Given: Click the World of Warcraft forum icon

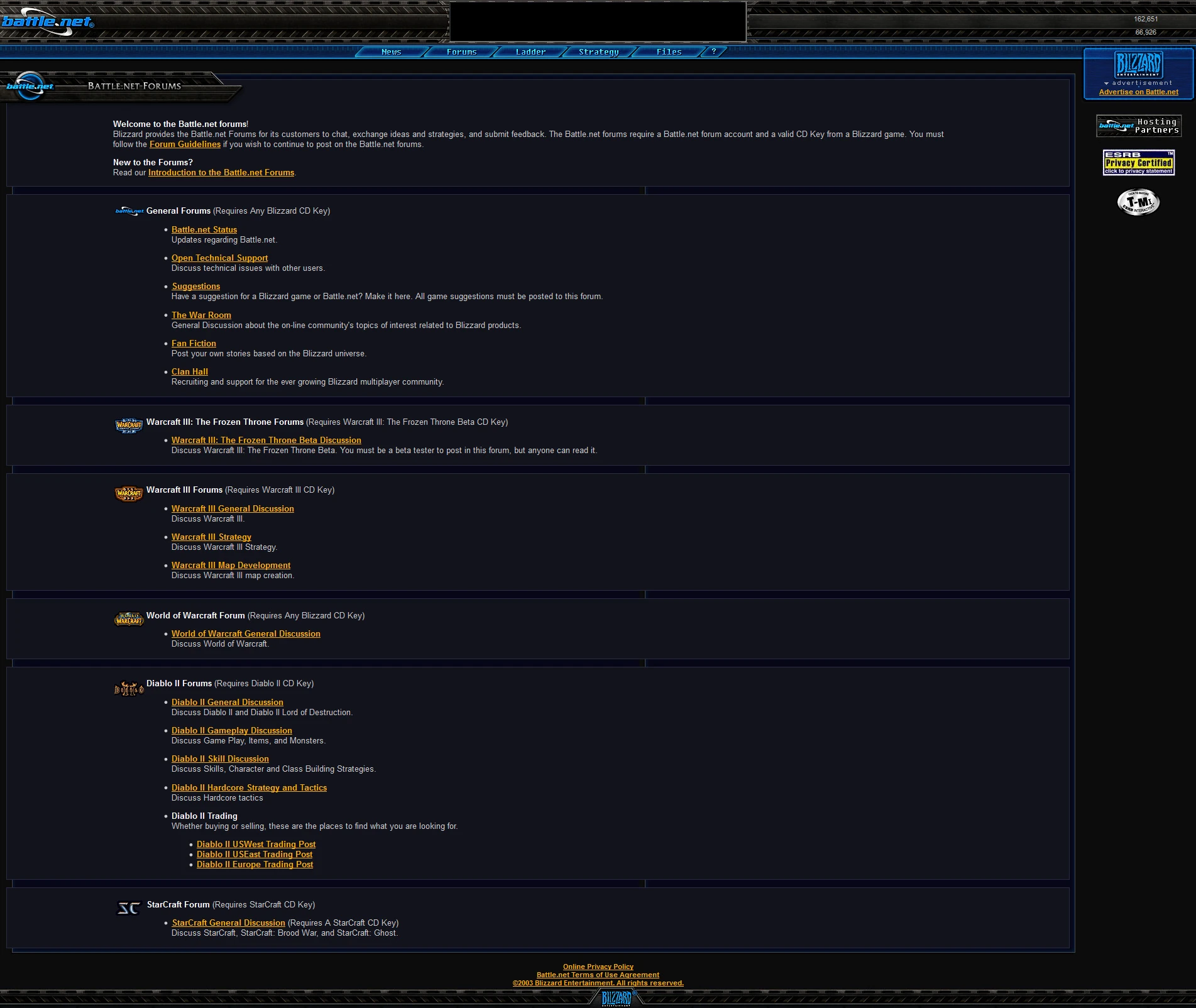Looking at the screenshot, I should click(x=129, y=619).
